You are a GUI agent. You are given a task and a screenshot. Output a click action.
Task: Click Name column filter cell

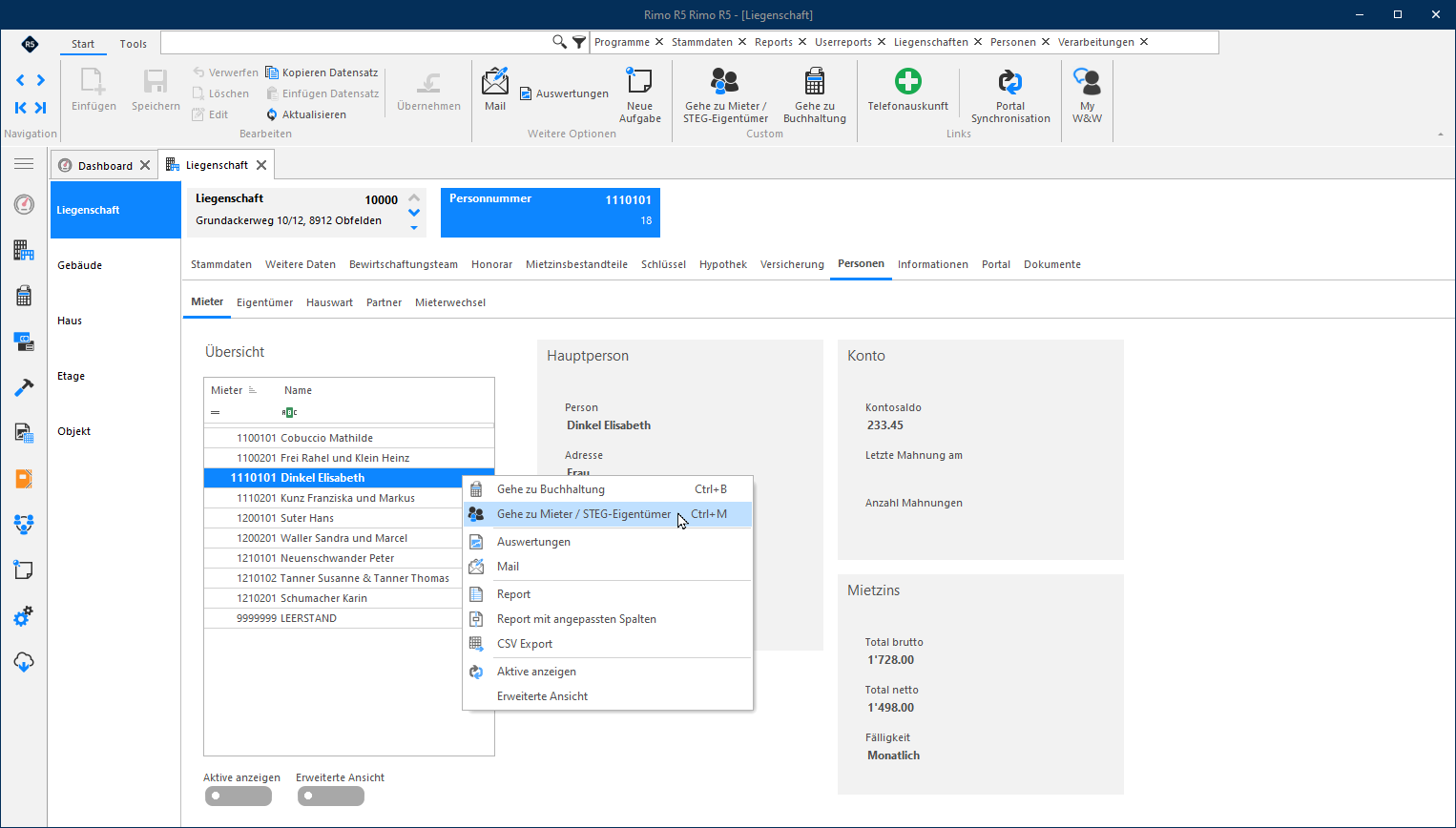(x=385, y=412)
